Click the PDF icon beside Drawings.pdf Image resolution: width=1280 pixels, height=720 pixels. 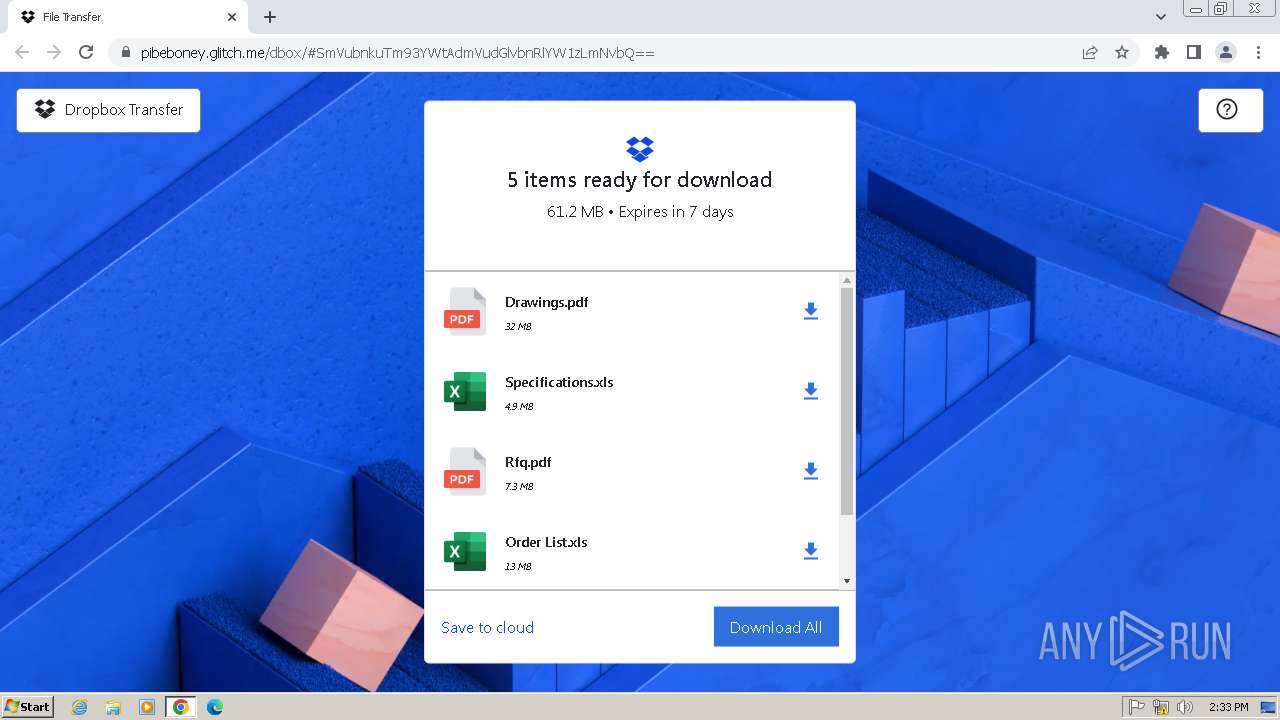coord(465,311)
